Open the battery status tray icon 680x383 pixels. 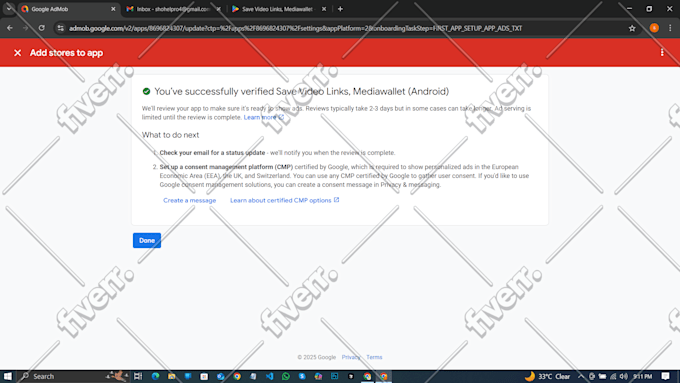coord(602,376)
